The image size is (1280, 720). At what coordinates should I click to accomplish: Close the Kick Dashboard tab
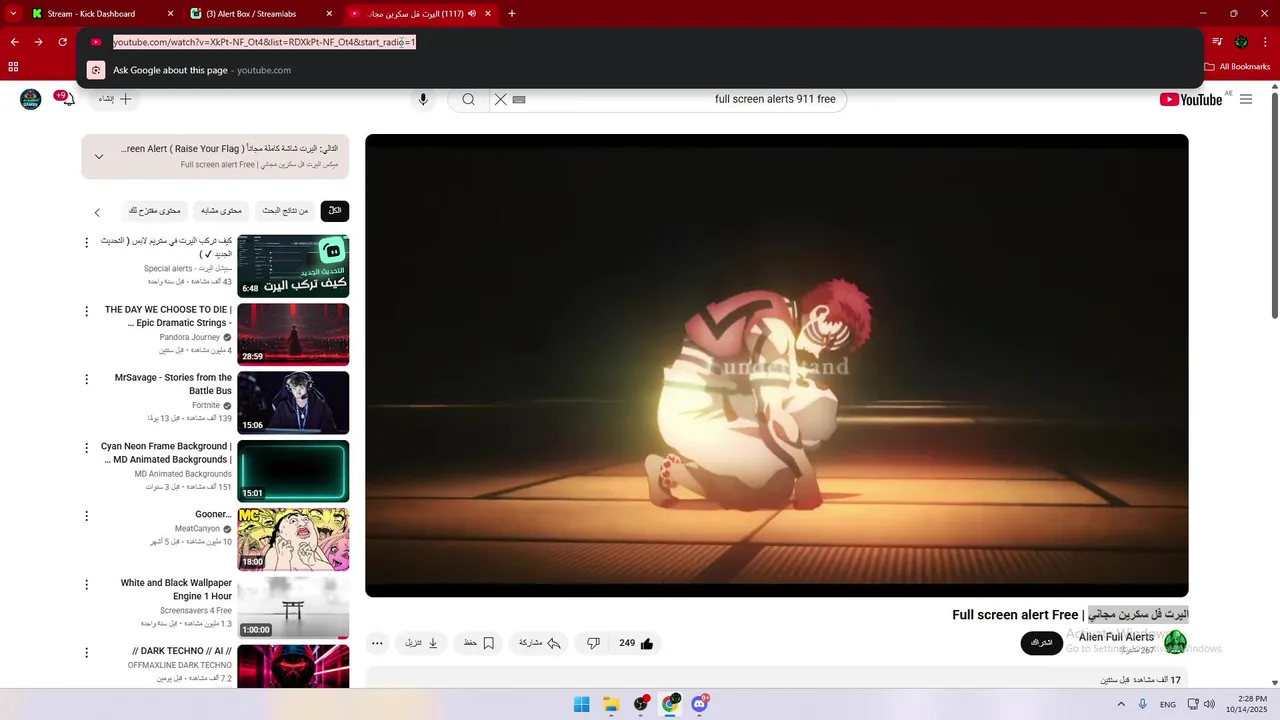tap(170, 14)
